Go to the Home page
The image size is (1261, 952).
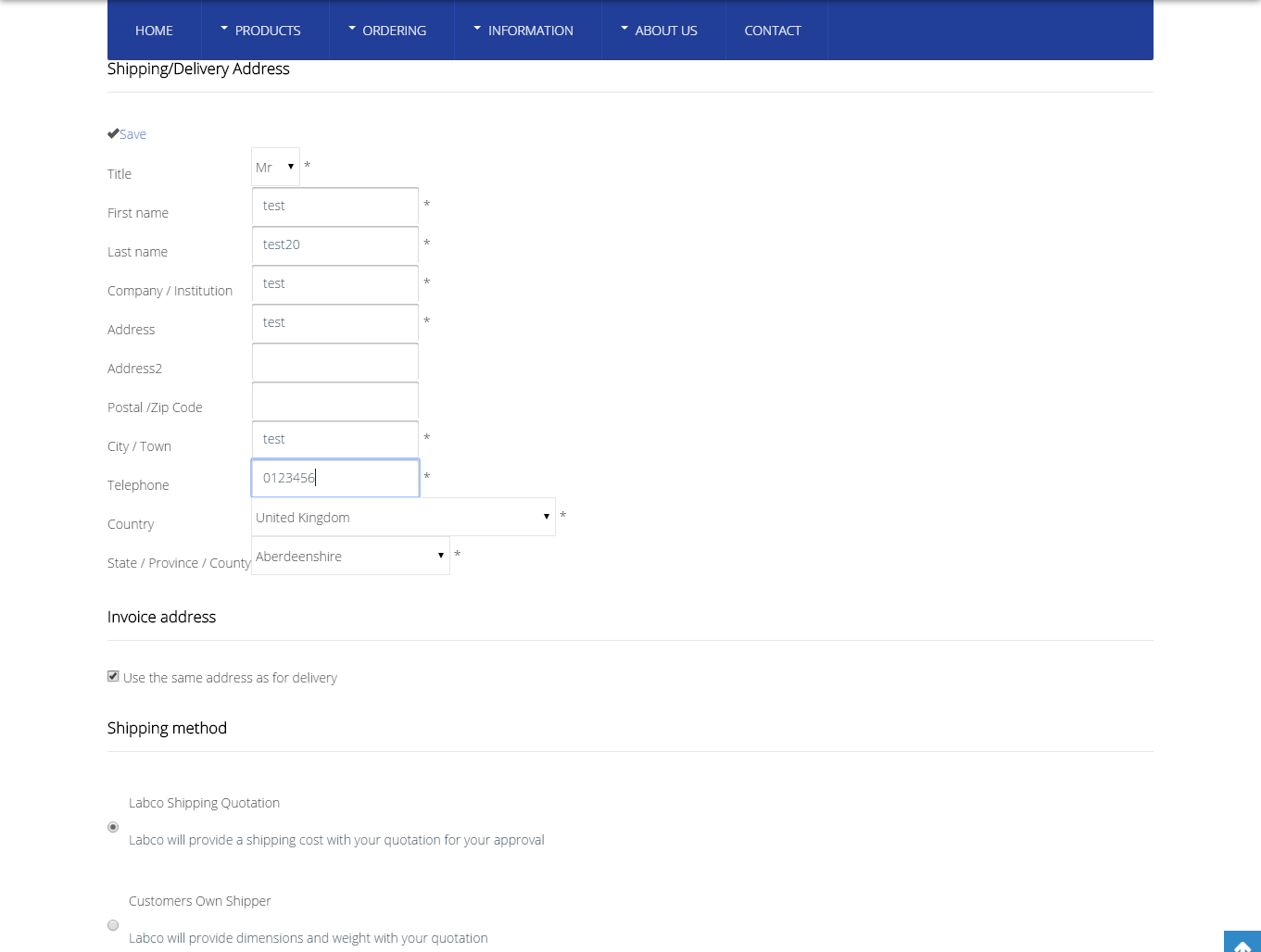(x=154, y=31)
